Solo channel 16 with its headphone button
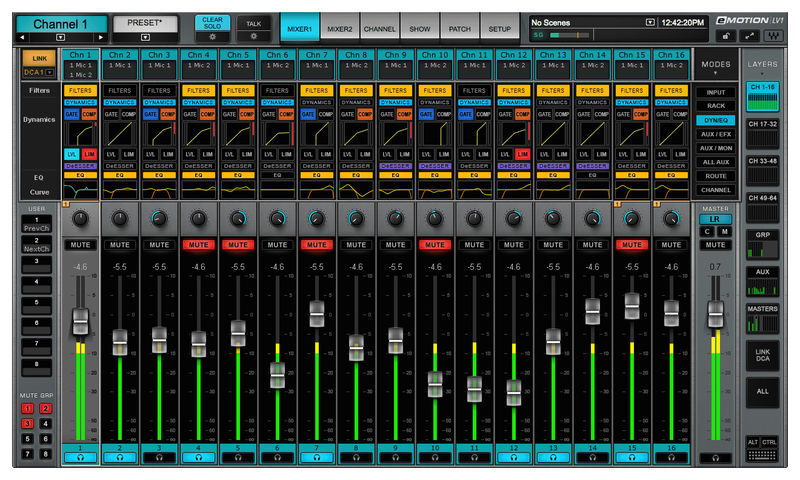 coord(671,458)
